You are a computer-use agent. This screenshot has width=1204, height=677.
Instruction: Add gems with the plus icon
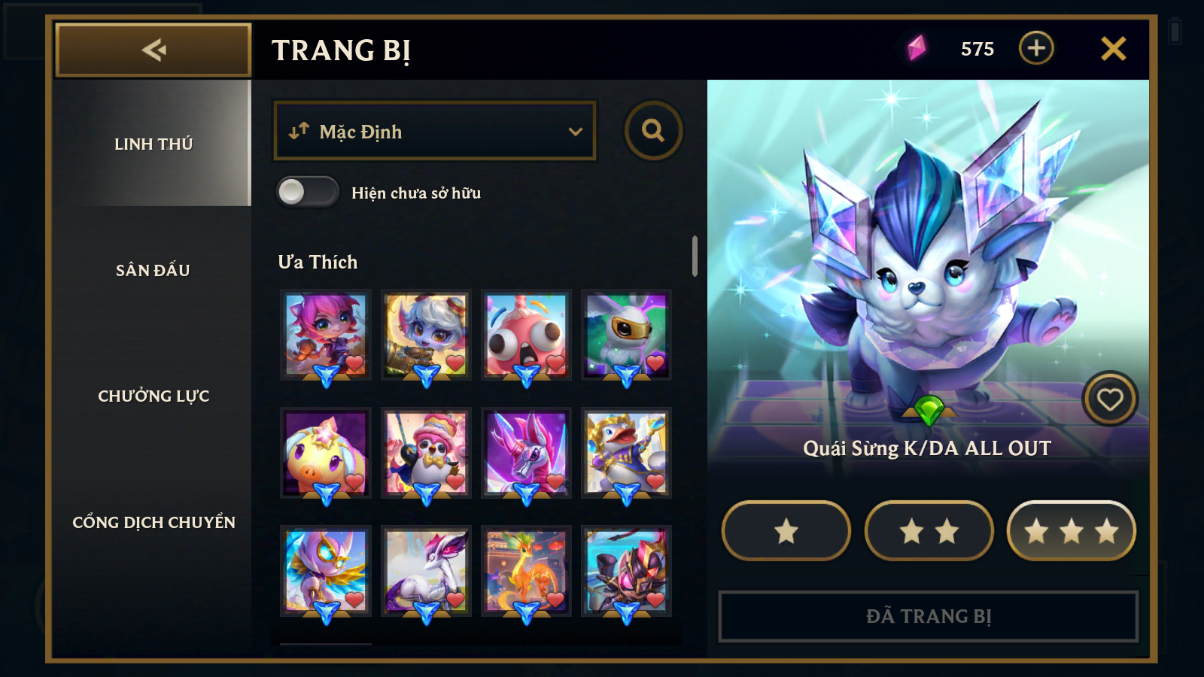click(x=1036, y=48)
